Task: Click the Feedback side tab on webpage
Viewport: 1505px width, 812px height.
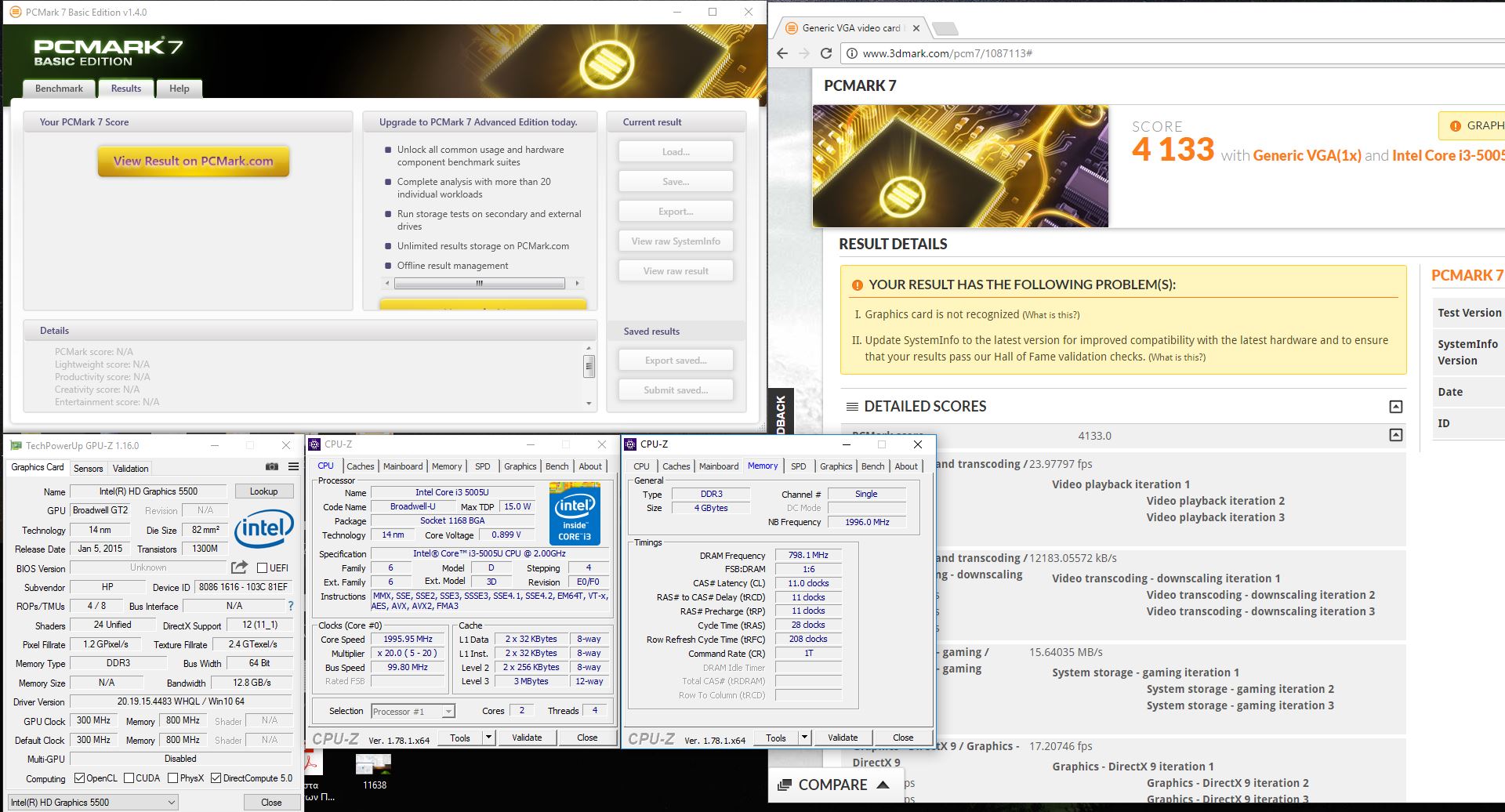Action: click(781, 411)
